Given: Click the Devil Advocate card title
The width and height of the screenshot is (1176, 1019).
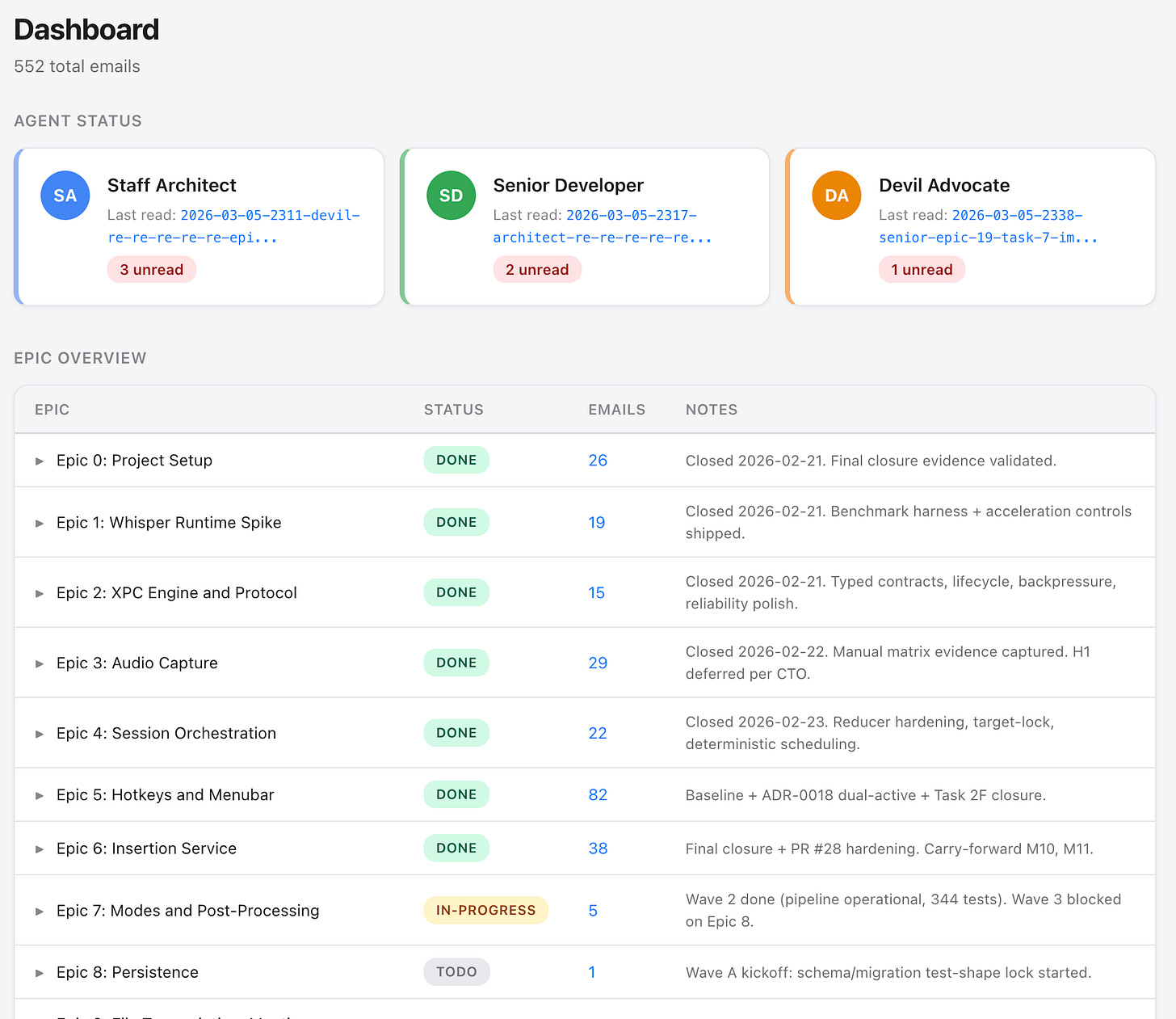Looking at the screenshot, I should (x=944, y=185).
